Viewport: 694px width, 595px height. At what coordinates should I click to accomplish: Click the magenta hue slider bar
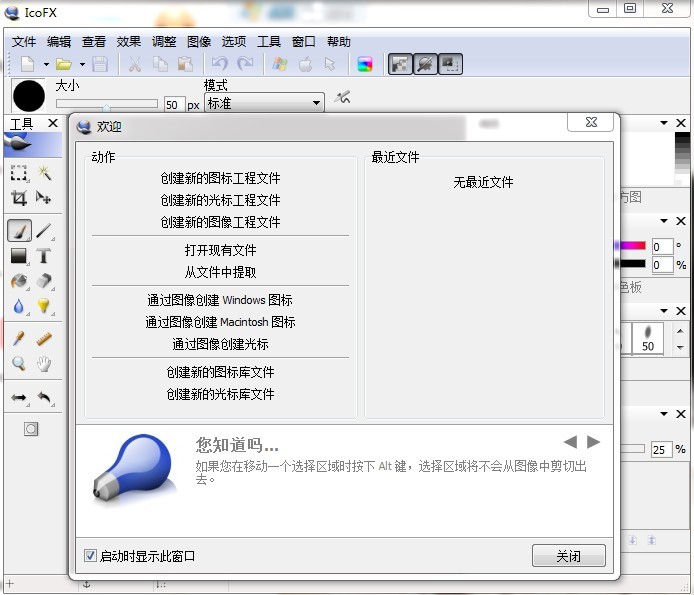tap(631, 246)
